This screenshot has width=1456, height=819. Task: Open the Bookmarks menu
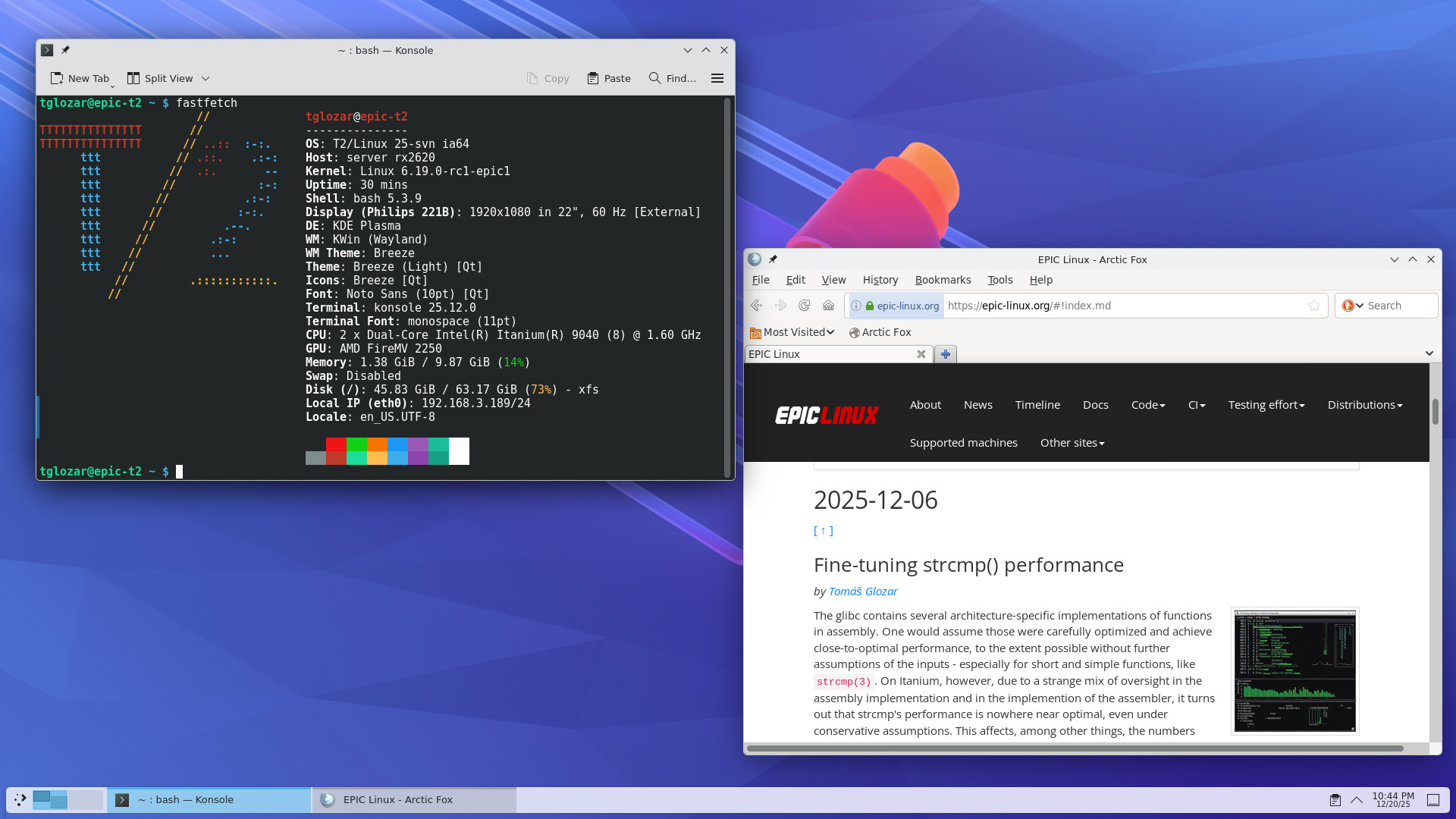[x=943, y=280]
